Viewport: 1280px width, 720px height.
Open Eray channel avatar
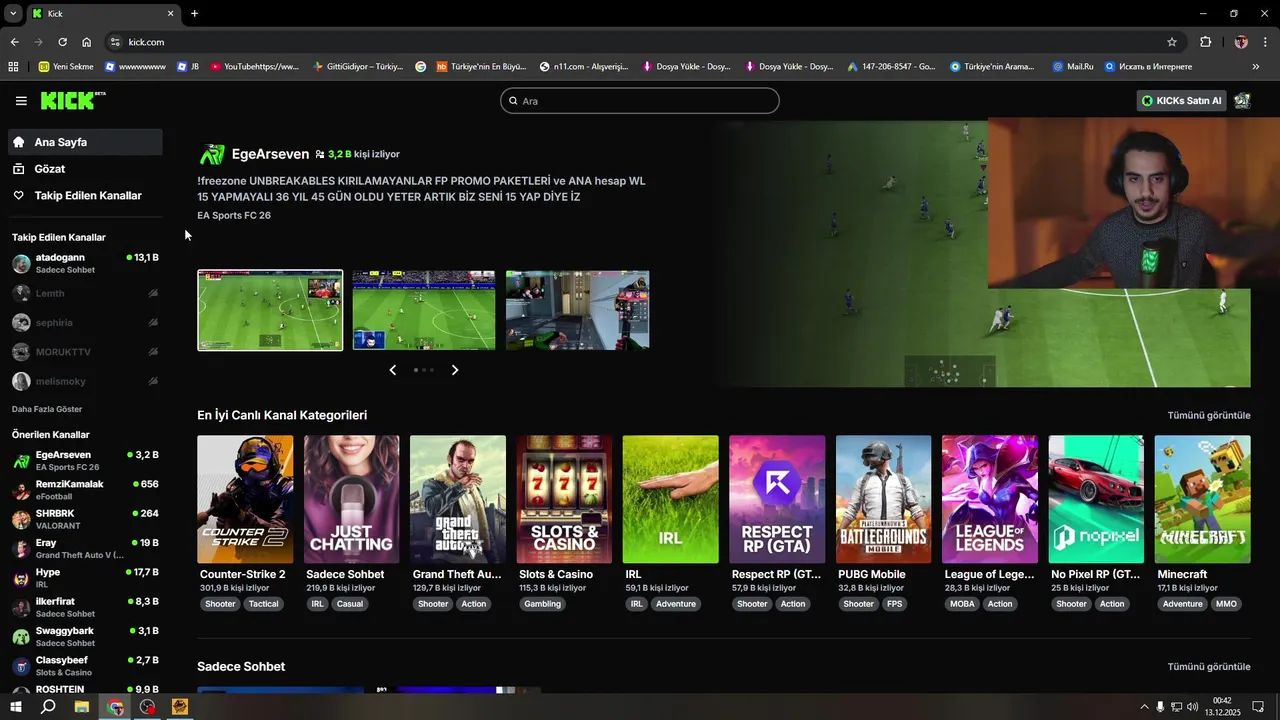pyautogui.click(x=21, y=549)
